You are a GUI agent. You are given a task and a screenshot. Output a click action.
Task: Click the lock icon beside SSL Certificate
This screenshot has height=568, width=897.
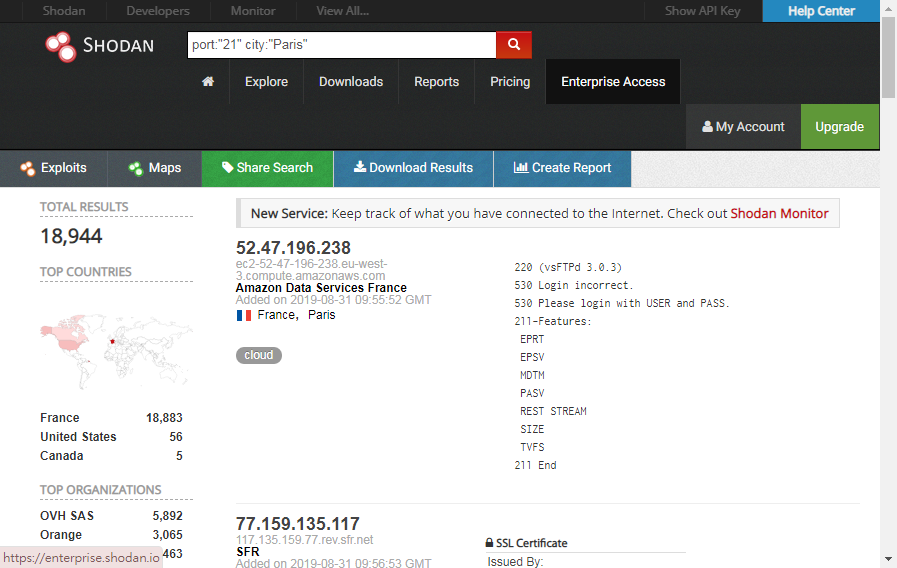coord(489,543)
